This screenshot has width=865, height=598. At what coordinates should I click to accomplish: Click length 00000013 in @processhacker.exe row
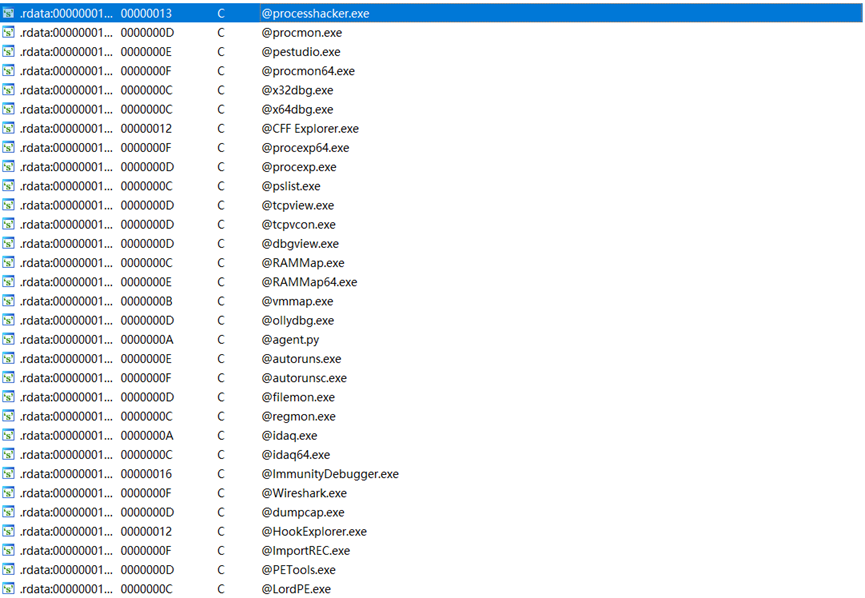(146, 13)
